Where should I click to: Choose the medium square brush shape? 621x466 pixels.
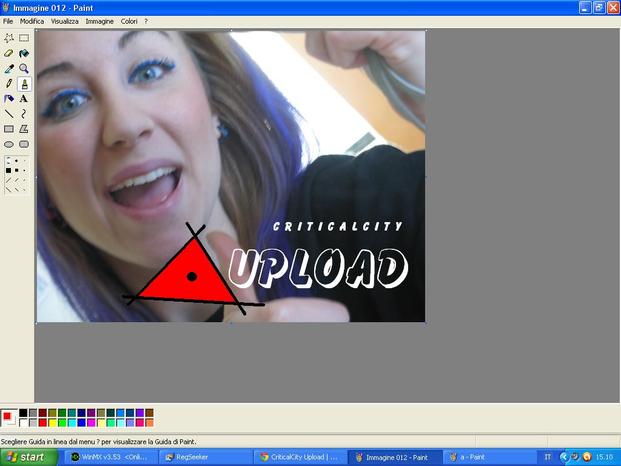[16, 171]
